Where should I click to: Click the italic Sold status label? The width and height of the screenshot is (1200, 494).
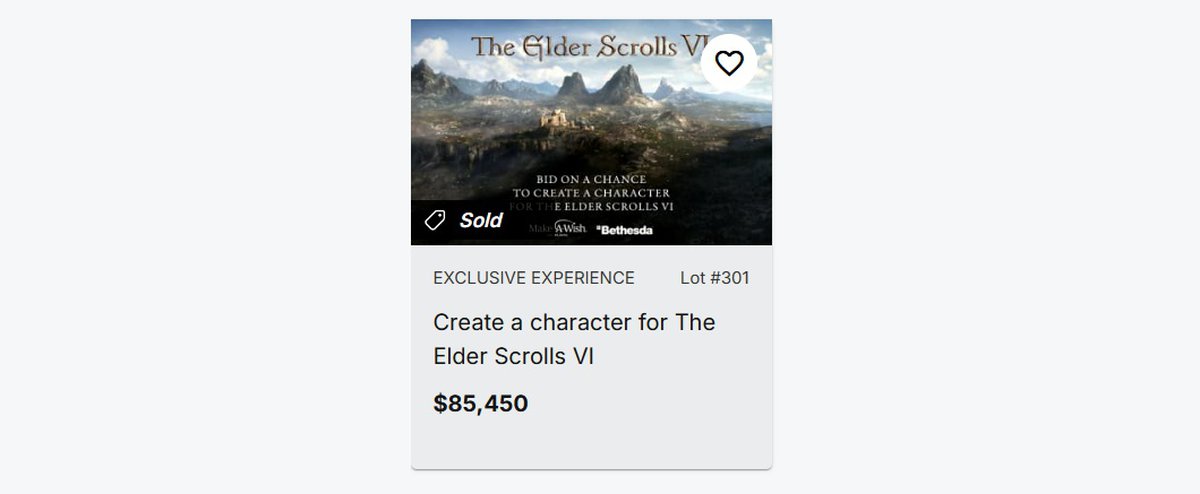click(481, 220)
